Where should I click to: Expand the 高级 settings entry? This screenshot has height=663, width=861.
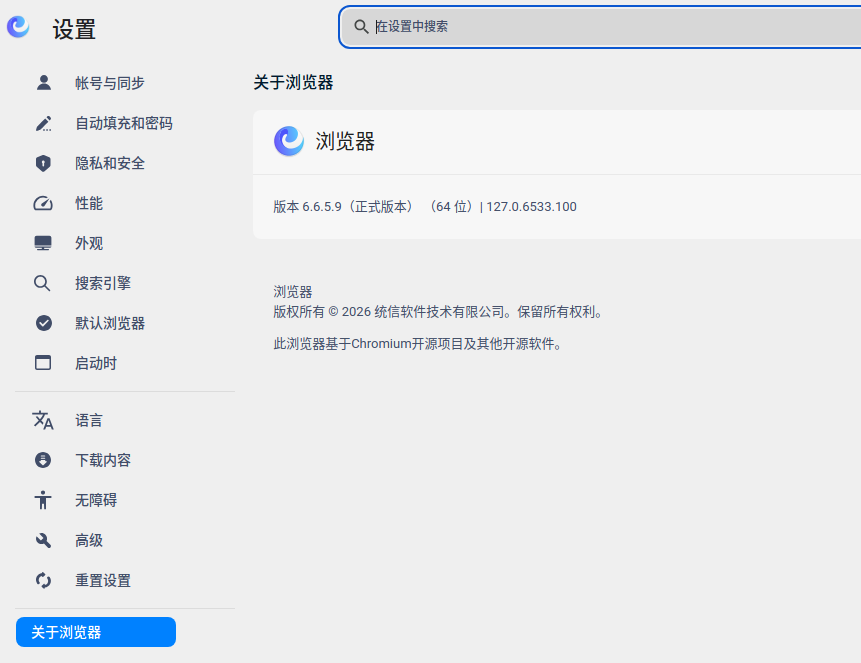click(x=89, y=541)
